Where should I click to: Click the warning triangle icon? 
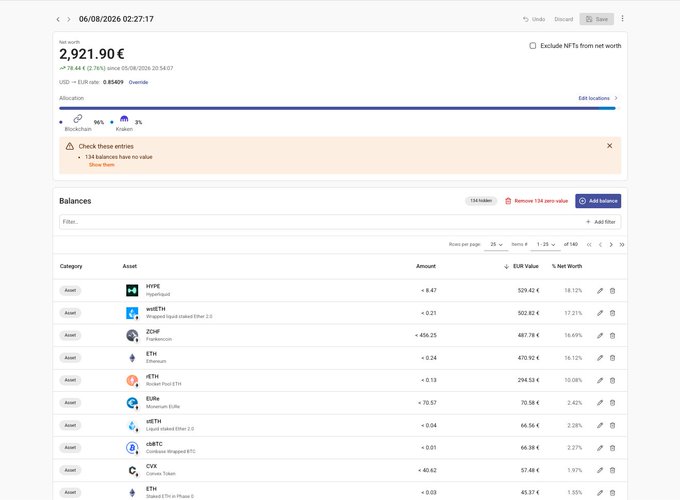click(x=69, y=146)
